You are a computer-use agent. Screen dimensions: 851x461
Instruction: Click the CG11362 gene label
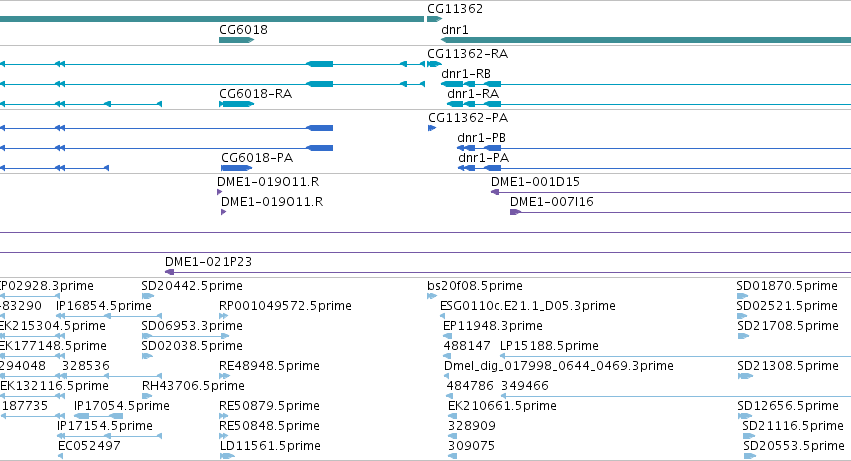(x=455, y=9)
